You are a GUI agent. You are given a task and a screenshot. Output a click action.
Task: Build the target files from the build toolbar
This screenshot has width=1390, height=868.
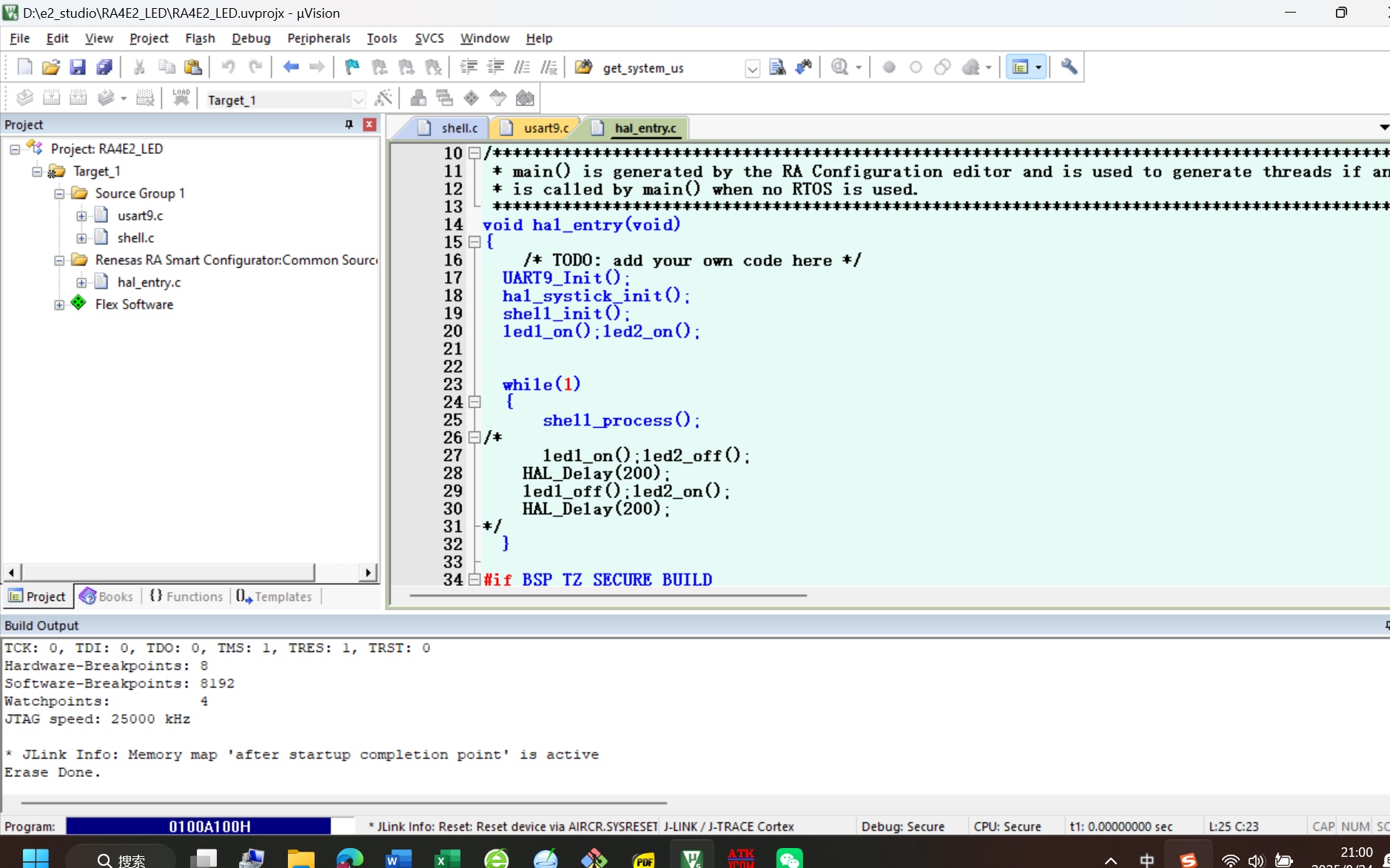51,98
